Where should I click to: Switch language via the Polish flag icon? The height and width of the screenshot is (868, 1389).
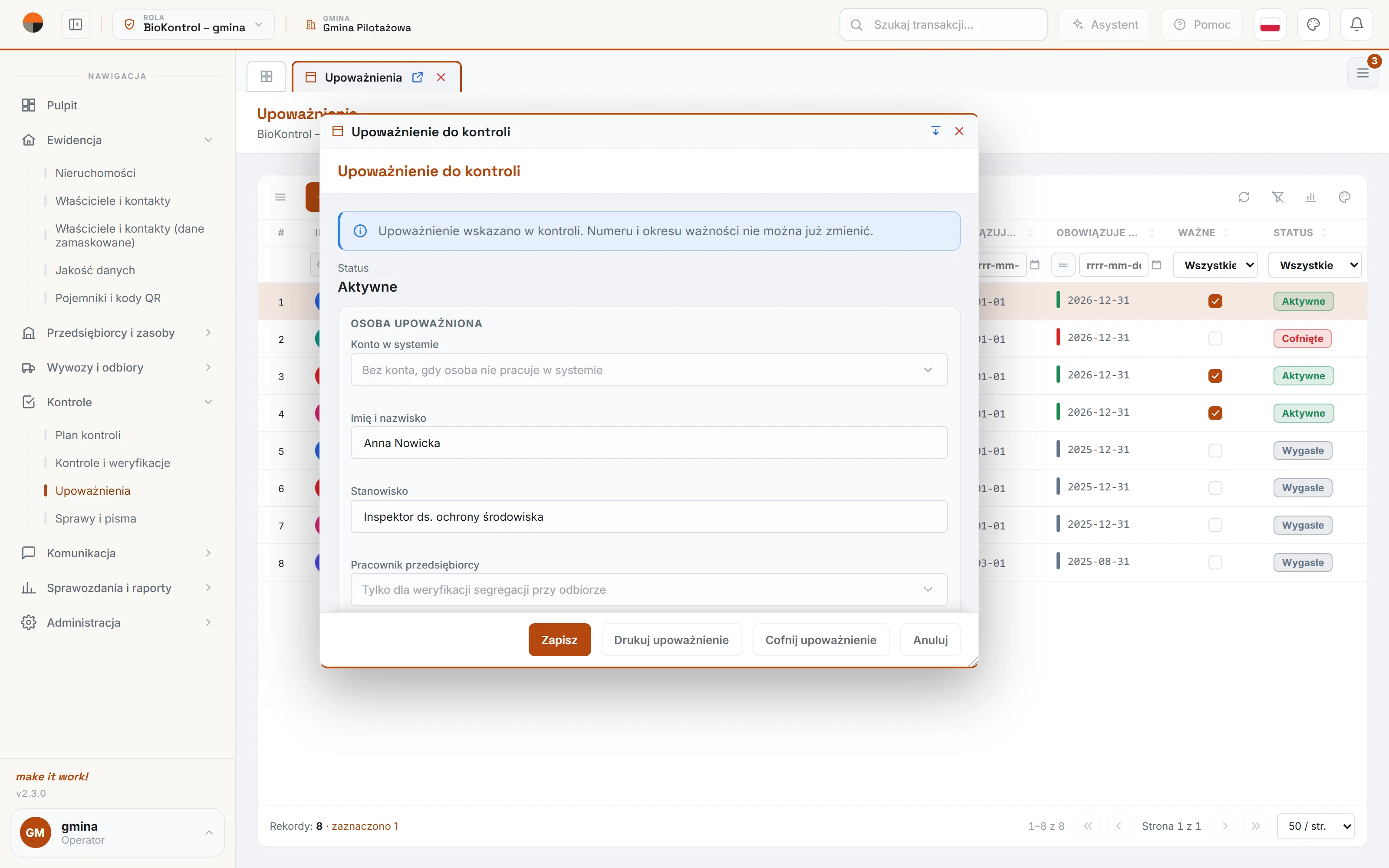[1270, 24]
